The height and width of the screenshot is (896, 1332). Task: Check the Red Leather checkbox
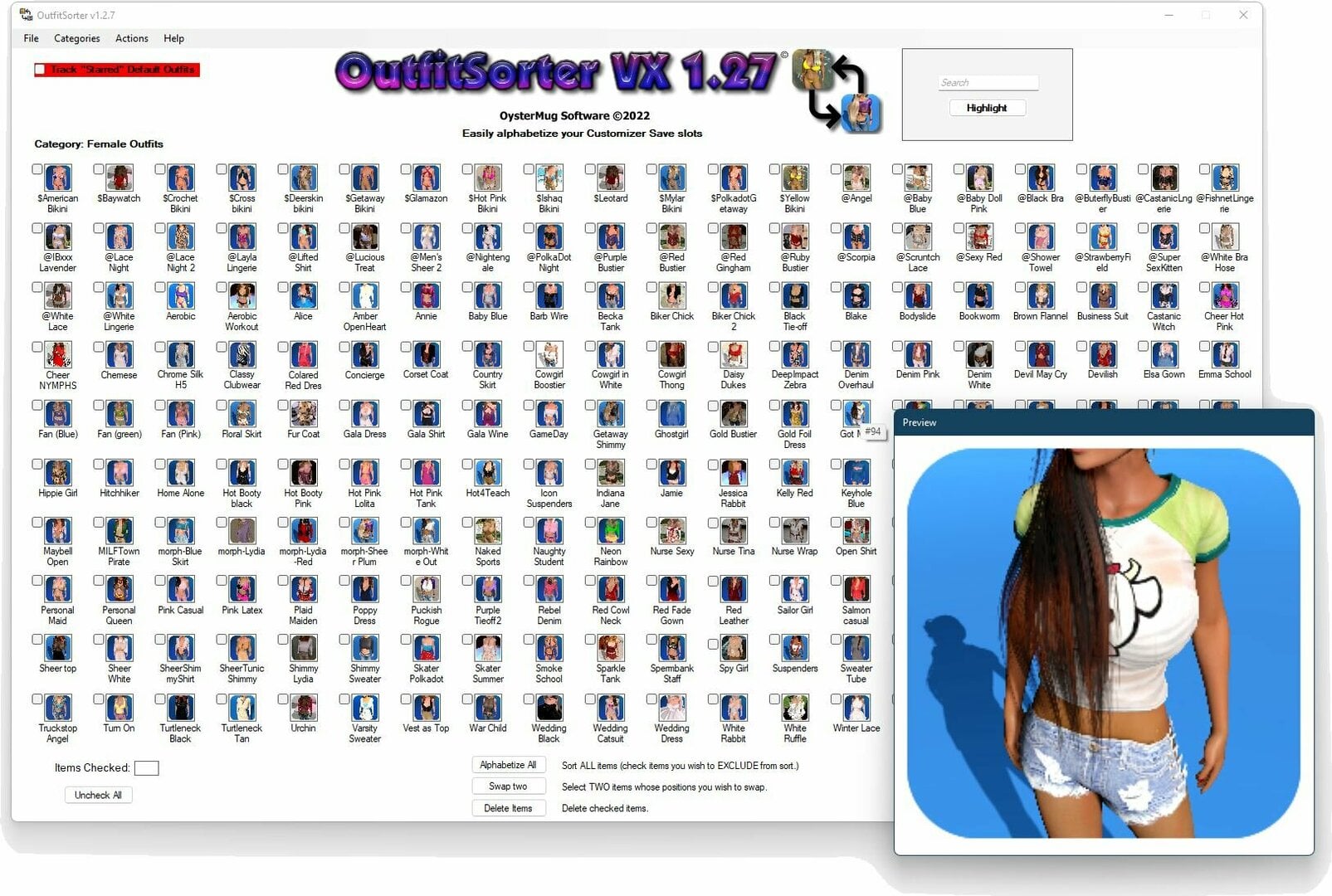713,582
